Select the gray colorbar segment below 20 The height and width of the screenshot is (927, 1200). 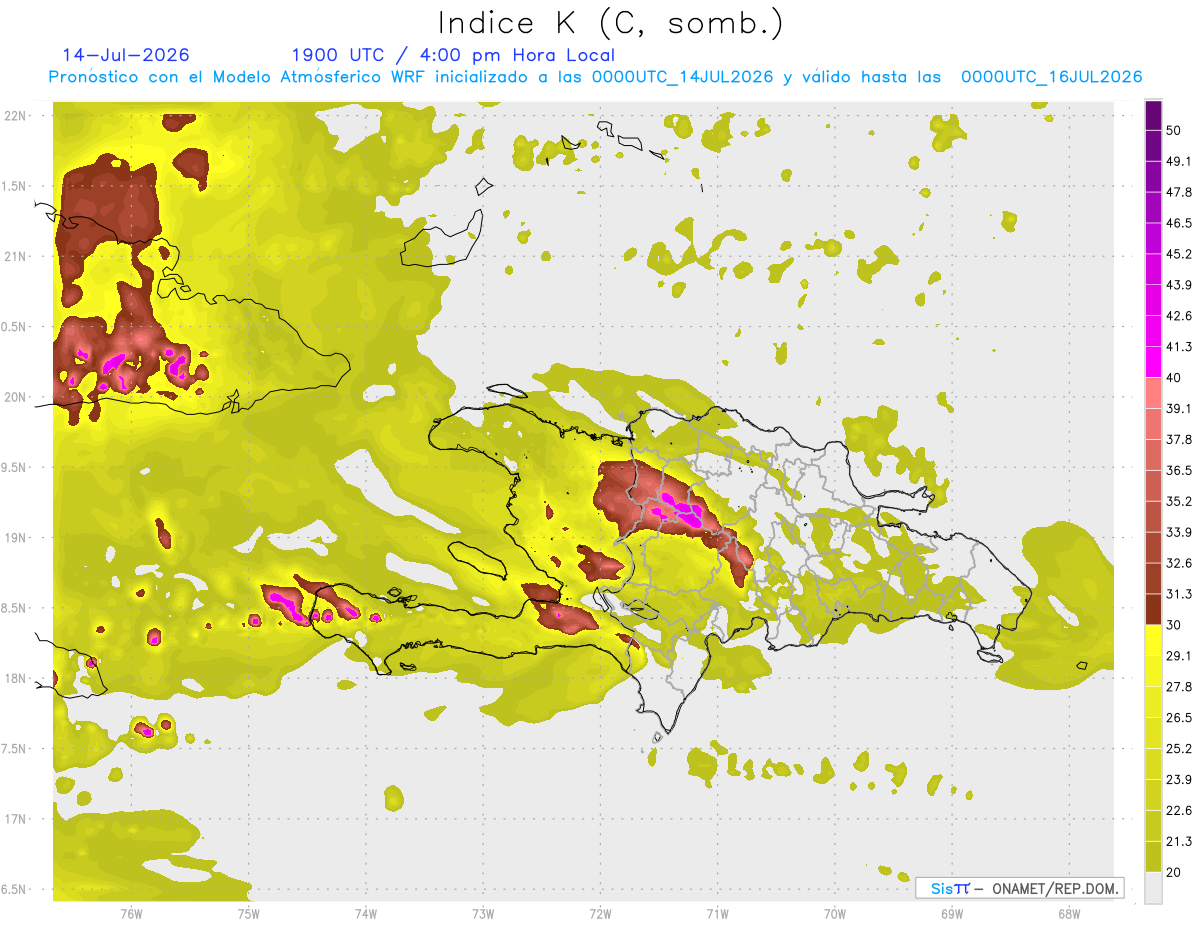tap(1153, 886)
